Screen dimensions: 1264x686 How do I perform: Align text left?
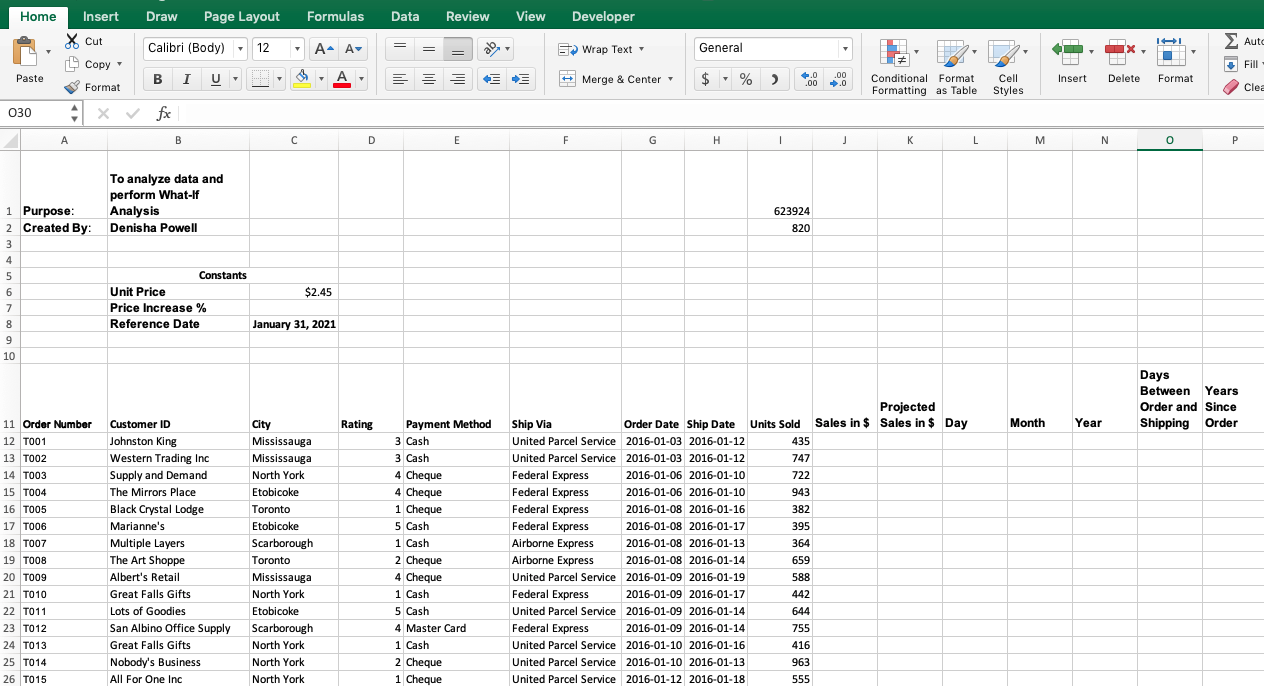[x=399, y=79]
